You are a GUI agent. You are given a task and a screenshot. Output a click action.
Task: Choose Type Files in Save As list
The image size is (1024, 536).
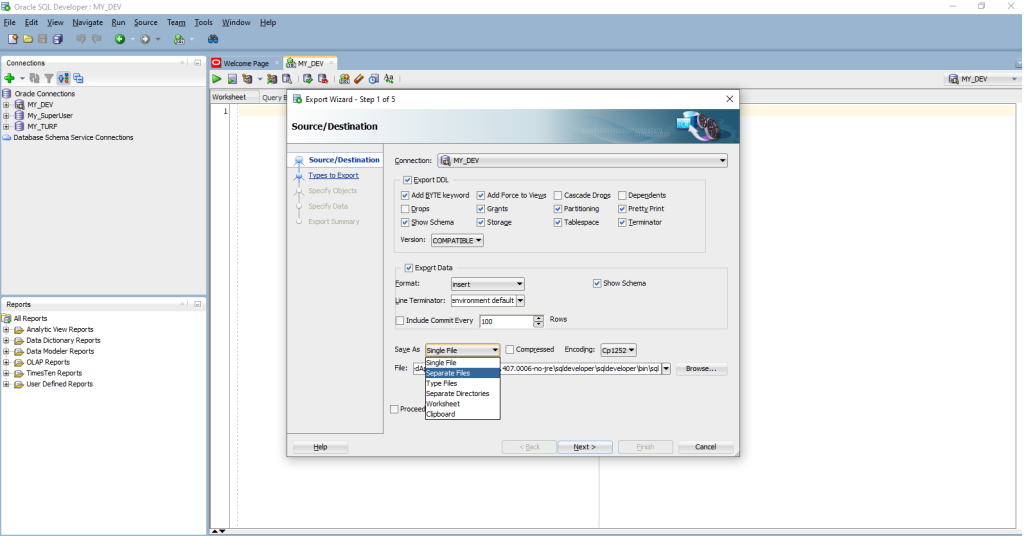pos(462,383)
